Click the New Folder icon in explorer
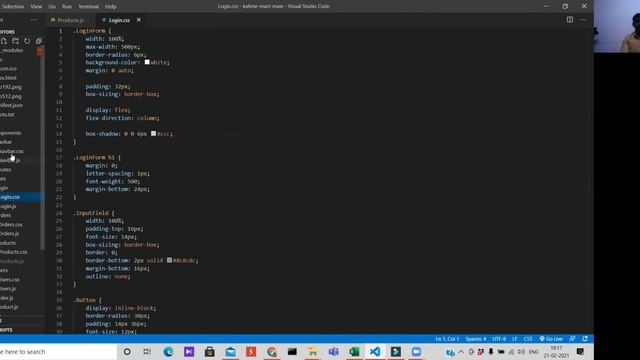This screenshot has height=360, width=640. (x=16, y=41)
